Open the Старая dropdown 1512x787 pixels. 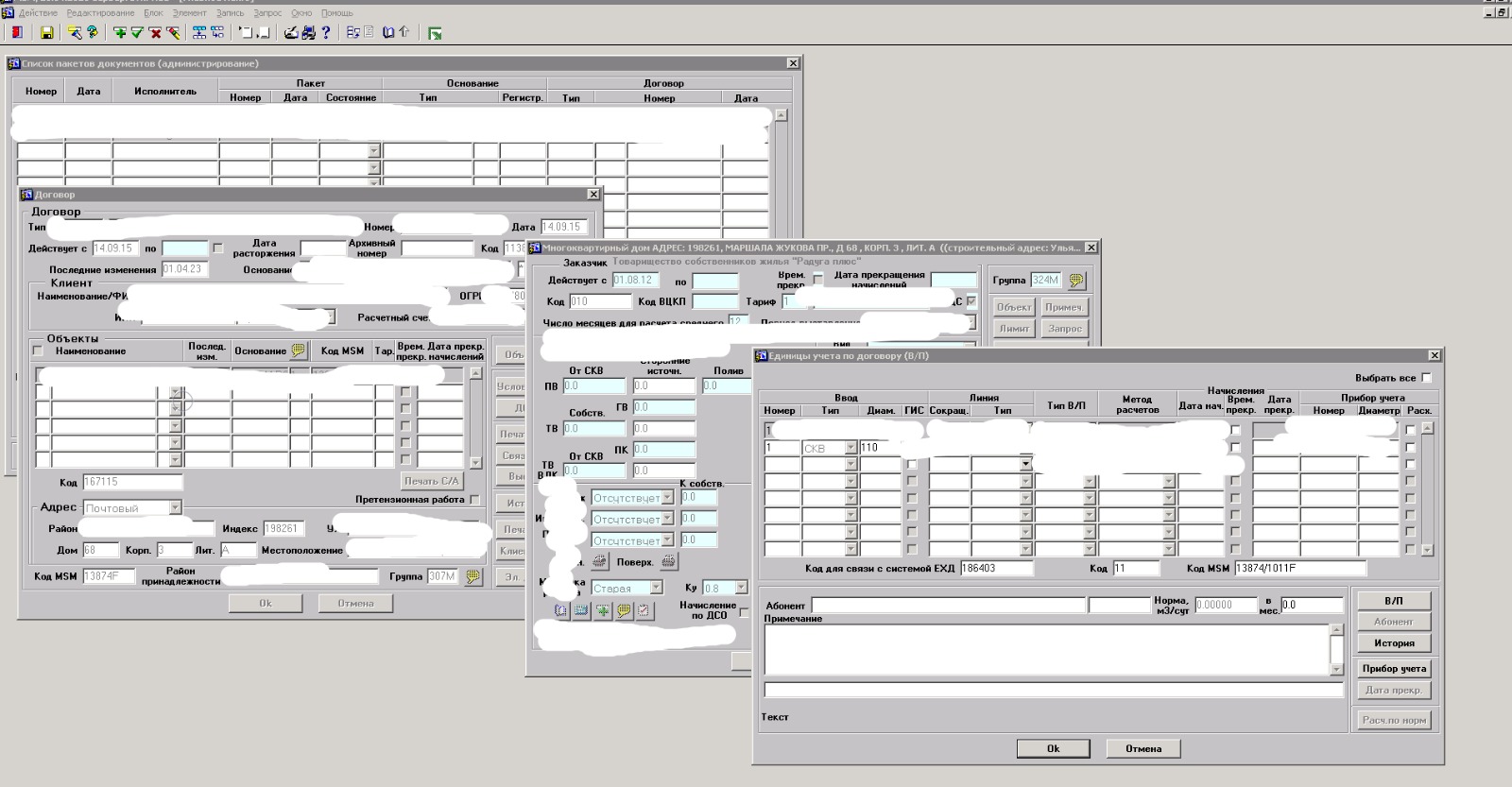pyautogui.click(x=656, y=588)
